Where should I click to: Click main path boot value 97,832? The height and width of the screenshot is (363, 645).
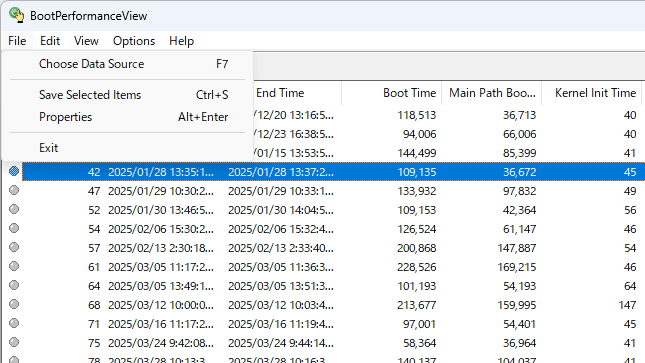(x=520, y=191)
